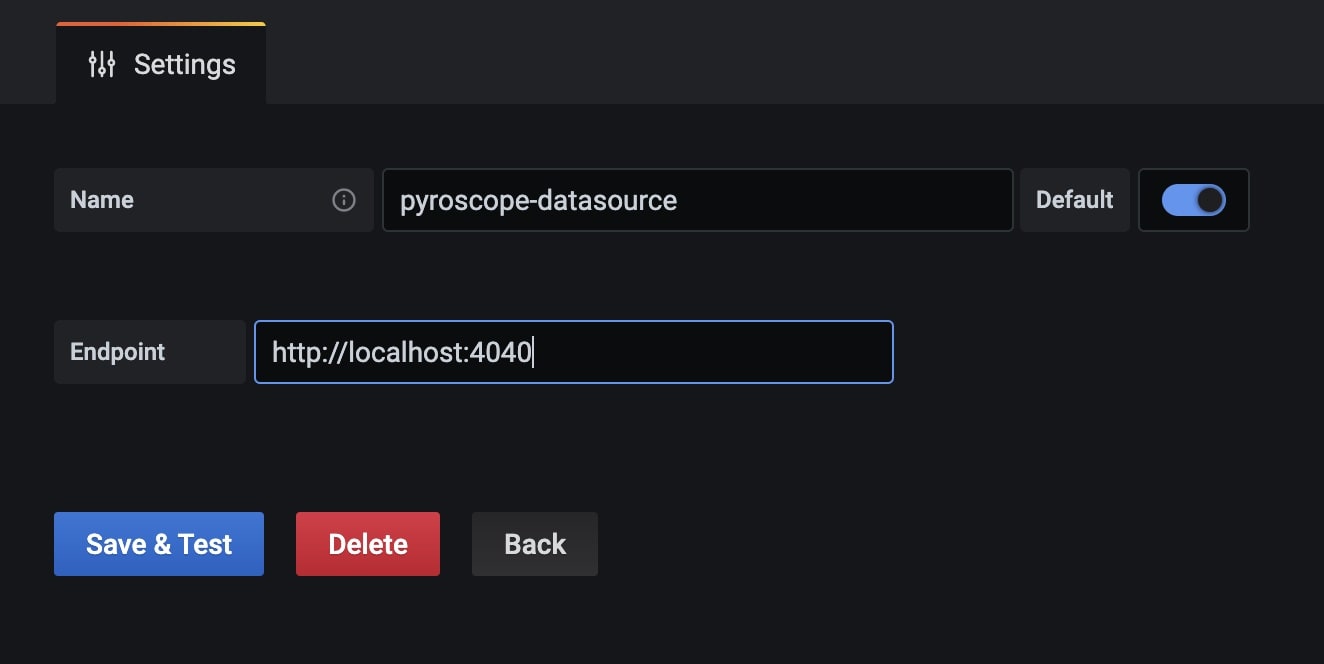Viewport: 1324px width, 664px height.
Task: Place cursor in http://localhost:4040 text
Action: (x=402, y=352)
